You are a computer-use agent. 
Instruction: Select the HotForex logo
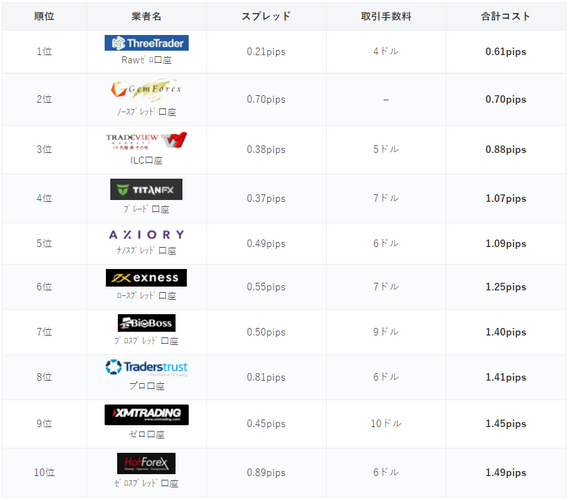[146, 463]
